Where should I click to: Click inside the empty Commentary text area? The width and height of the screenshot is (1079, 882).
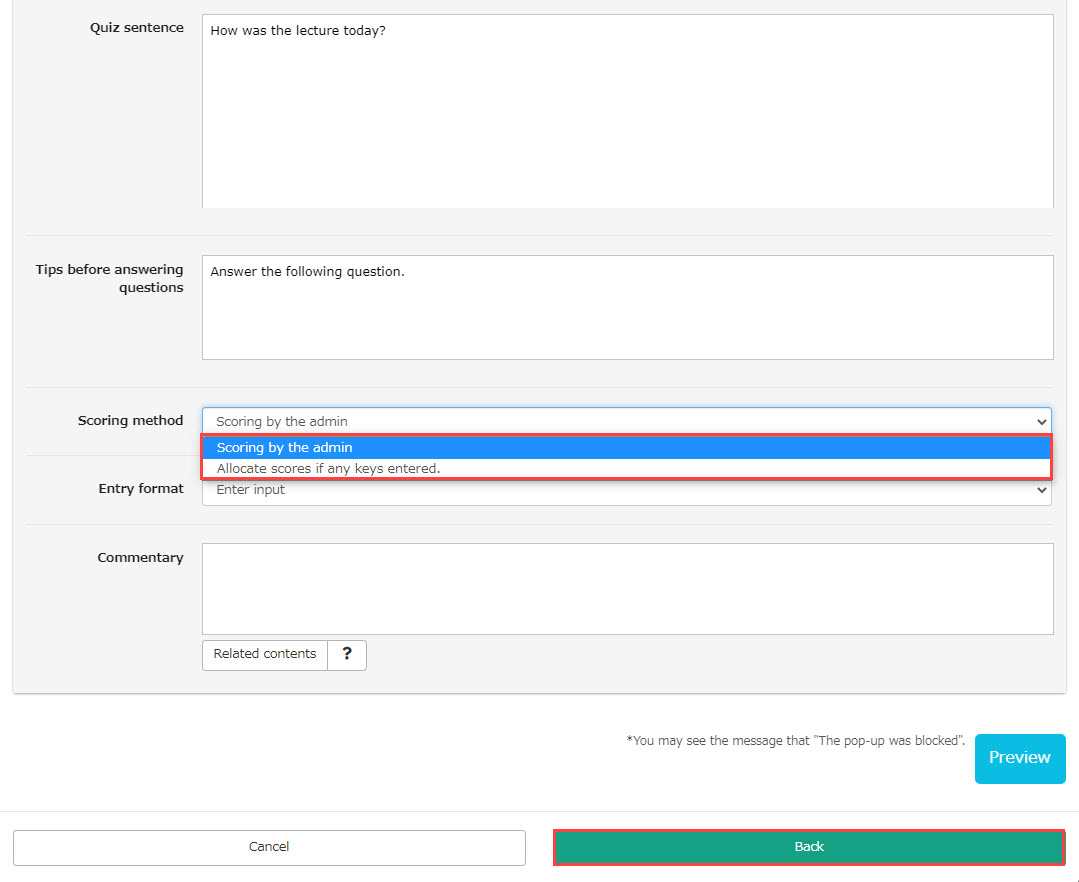click(x=627, y=588)
